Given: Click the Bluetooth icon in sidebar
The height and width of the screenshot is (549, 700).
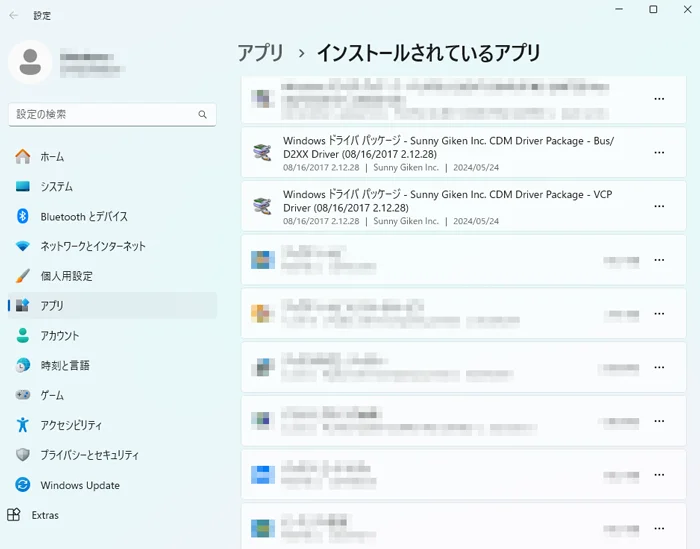Looking at the screenshot, I should 23,216.
